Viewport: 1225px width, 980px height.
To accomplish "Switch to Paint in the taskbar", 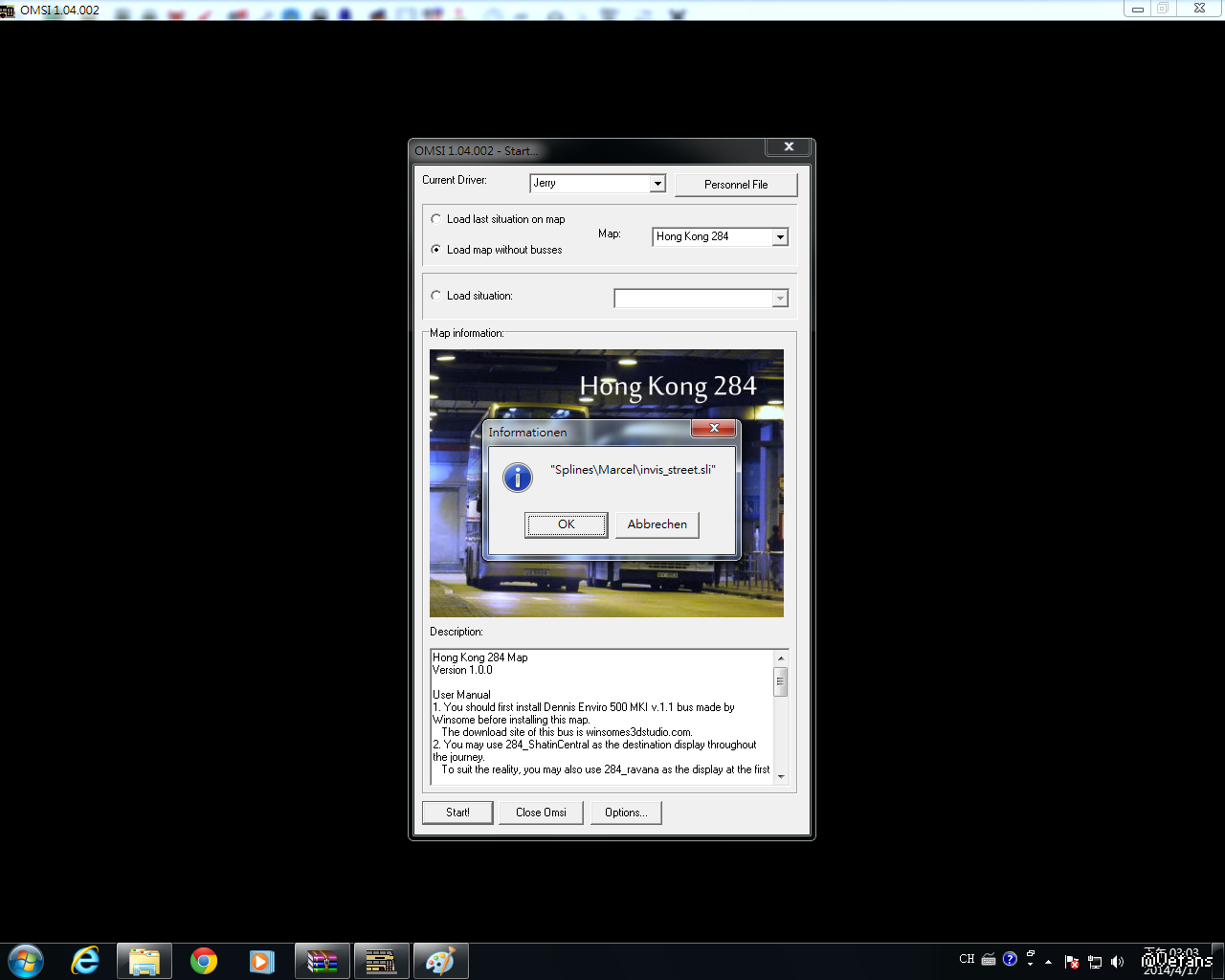I will [x=440, y=961].
